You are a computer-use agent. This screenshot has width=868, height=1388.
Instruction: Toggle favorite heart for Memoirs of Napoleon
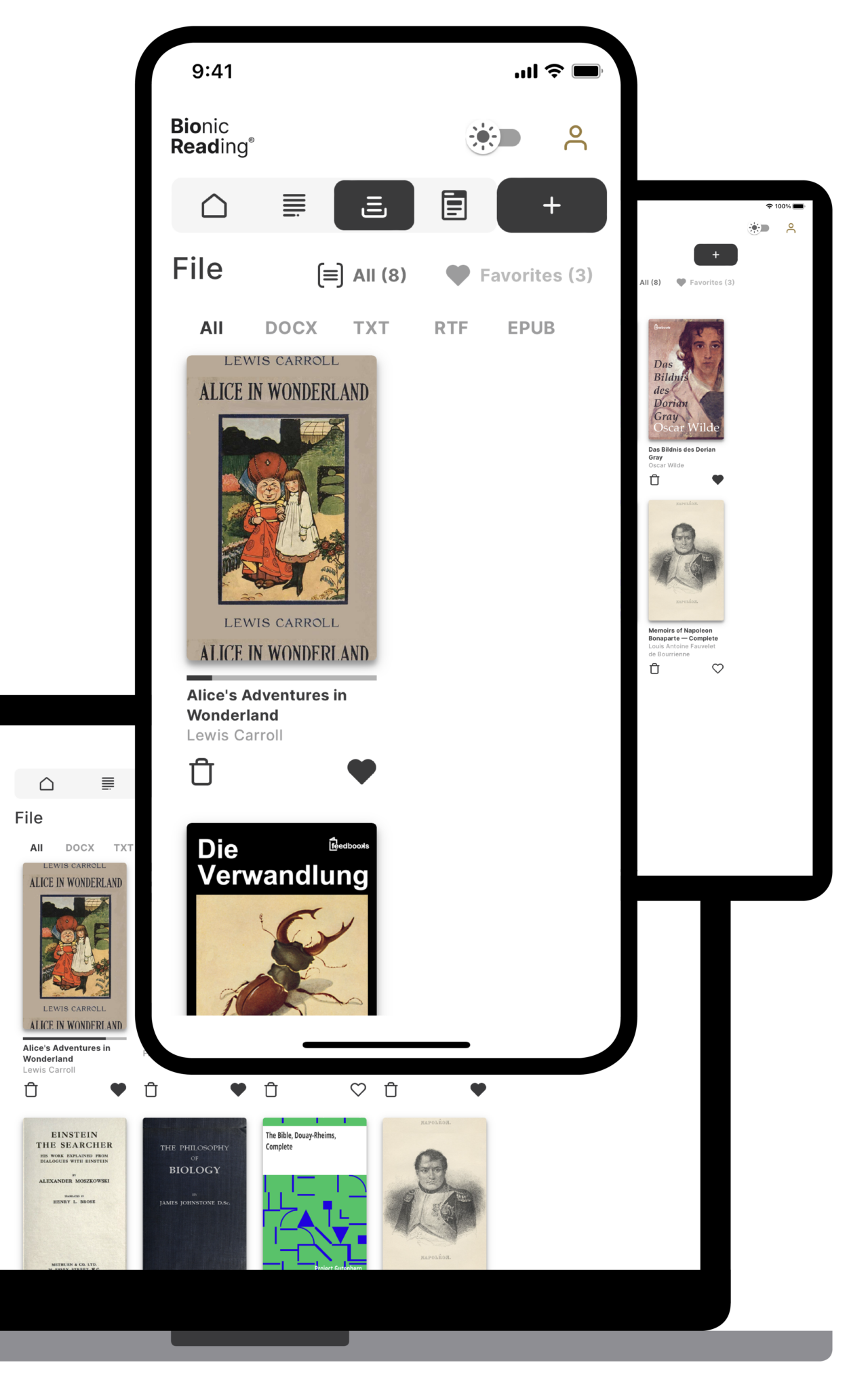pos(717,669)
